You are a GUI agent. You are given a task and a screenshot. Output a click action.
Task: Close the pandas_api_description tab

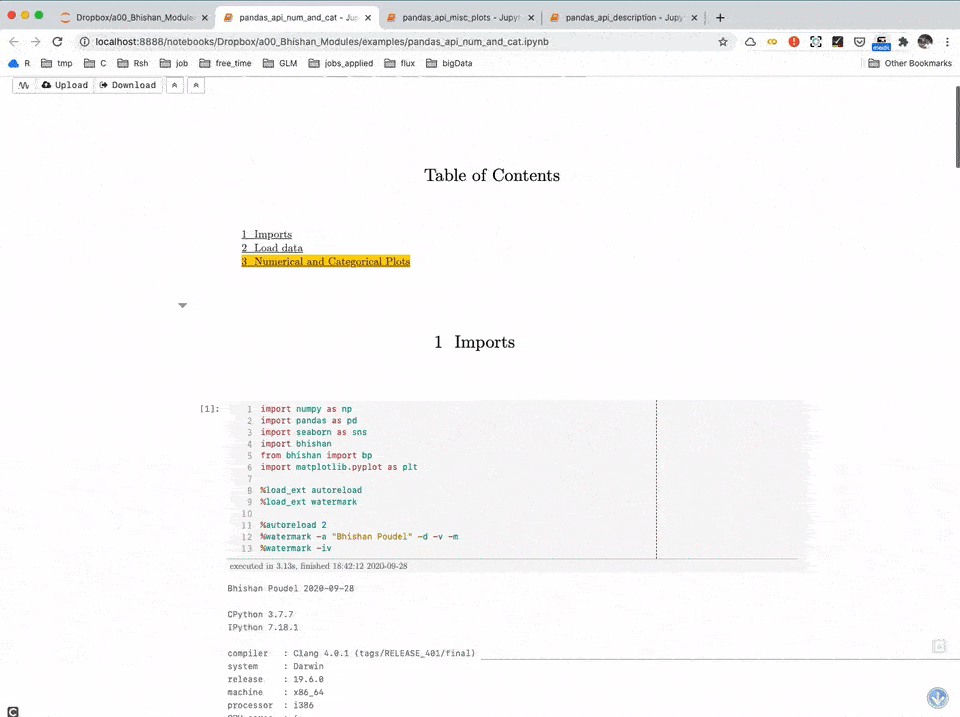tap(694, 18)
